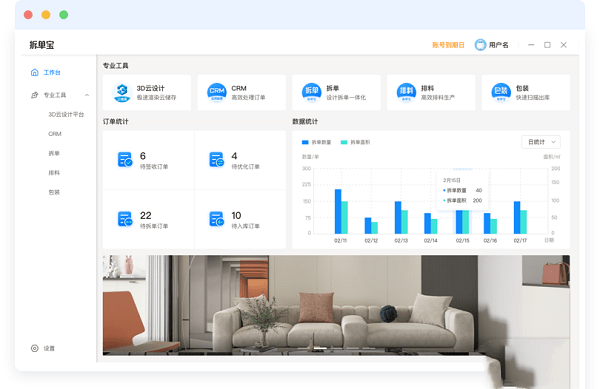Image resolution: width=600 pixels, height=389 pixels.
Task: Click the user avatar icon
Action: (480, 45)
